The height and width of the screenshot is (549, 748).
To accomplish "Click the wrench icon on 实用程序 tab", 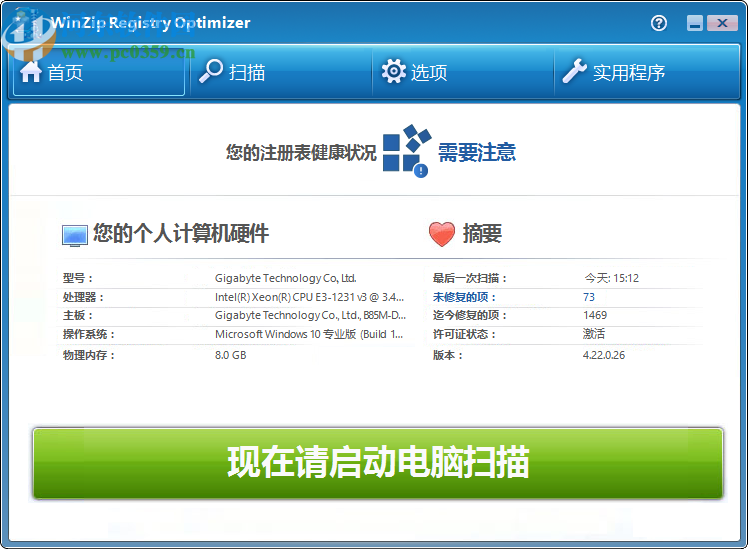I will 574,71.
